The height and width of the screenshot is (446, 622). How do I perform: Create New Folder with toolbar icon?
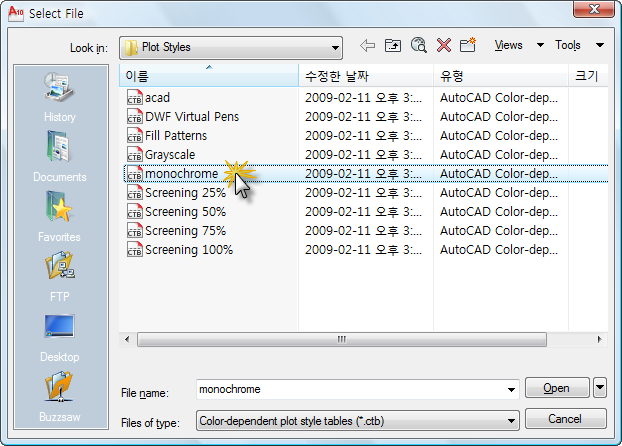click(468, 45)
